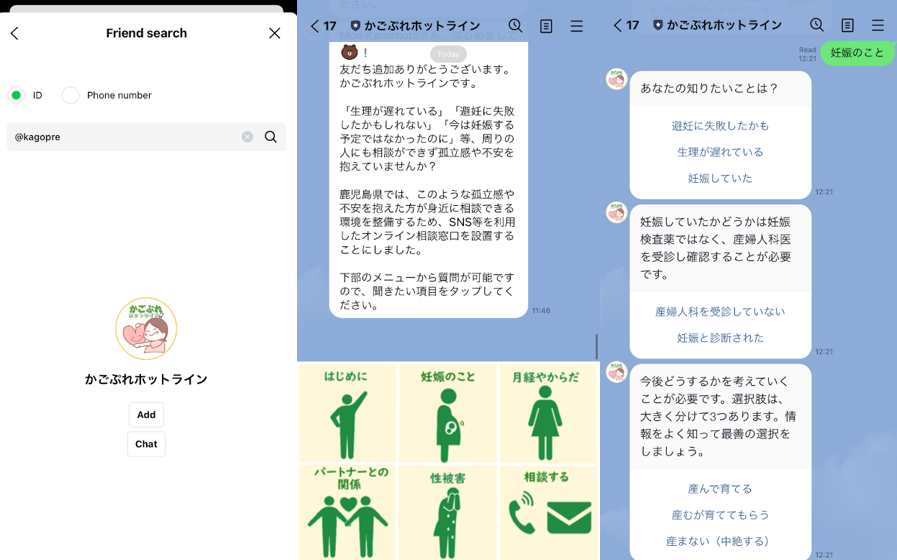The width and height of the screenshot is (897, 560).
Task: Pick the 産んで育てる choice
Action: 720,489
